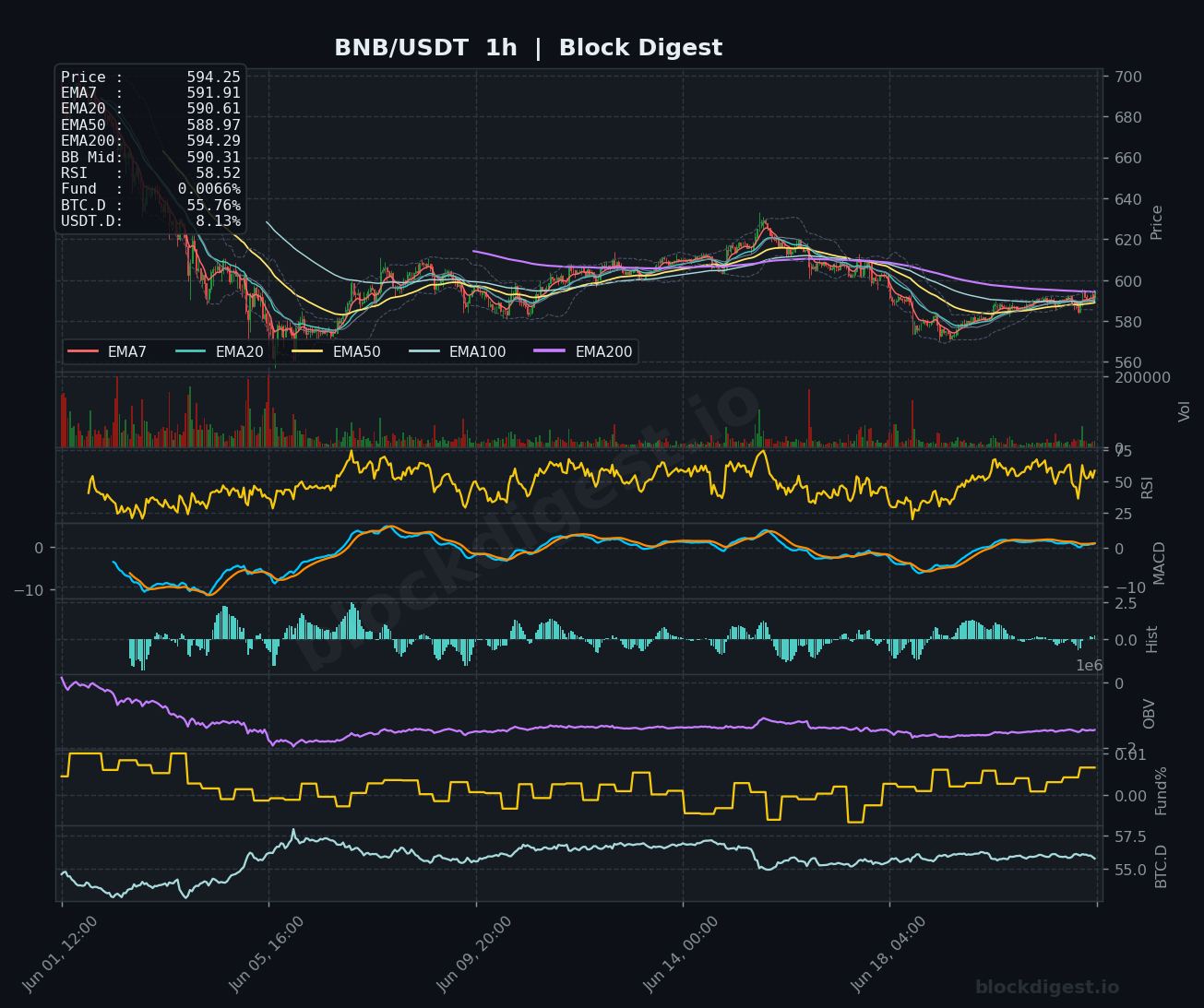Click the OBV axis label
1204x1008 pixels.
pos(1150,714)
